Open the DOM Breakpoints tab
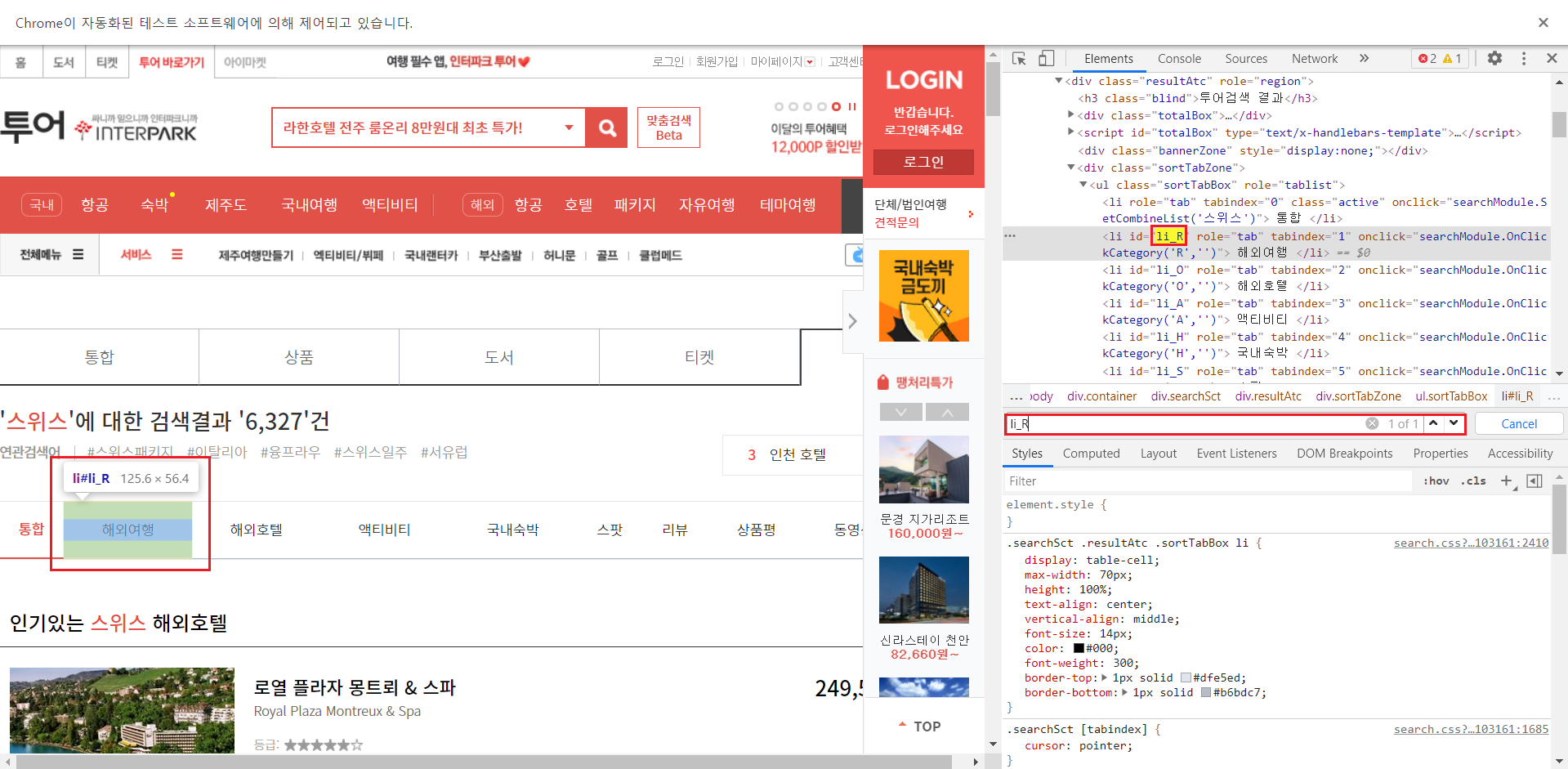The width and height of the screenshot is (1568, 769). click(1344, 454)
